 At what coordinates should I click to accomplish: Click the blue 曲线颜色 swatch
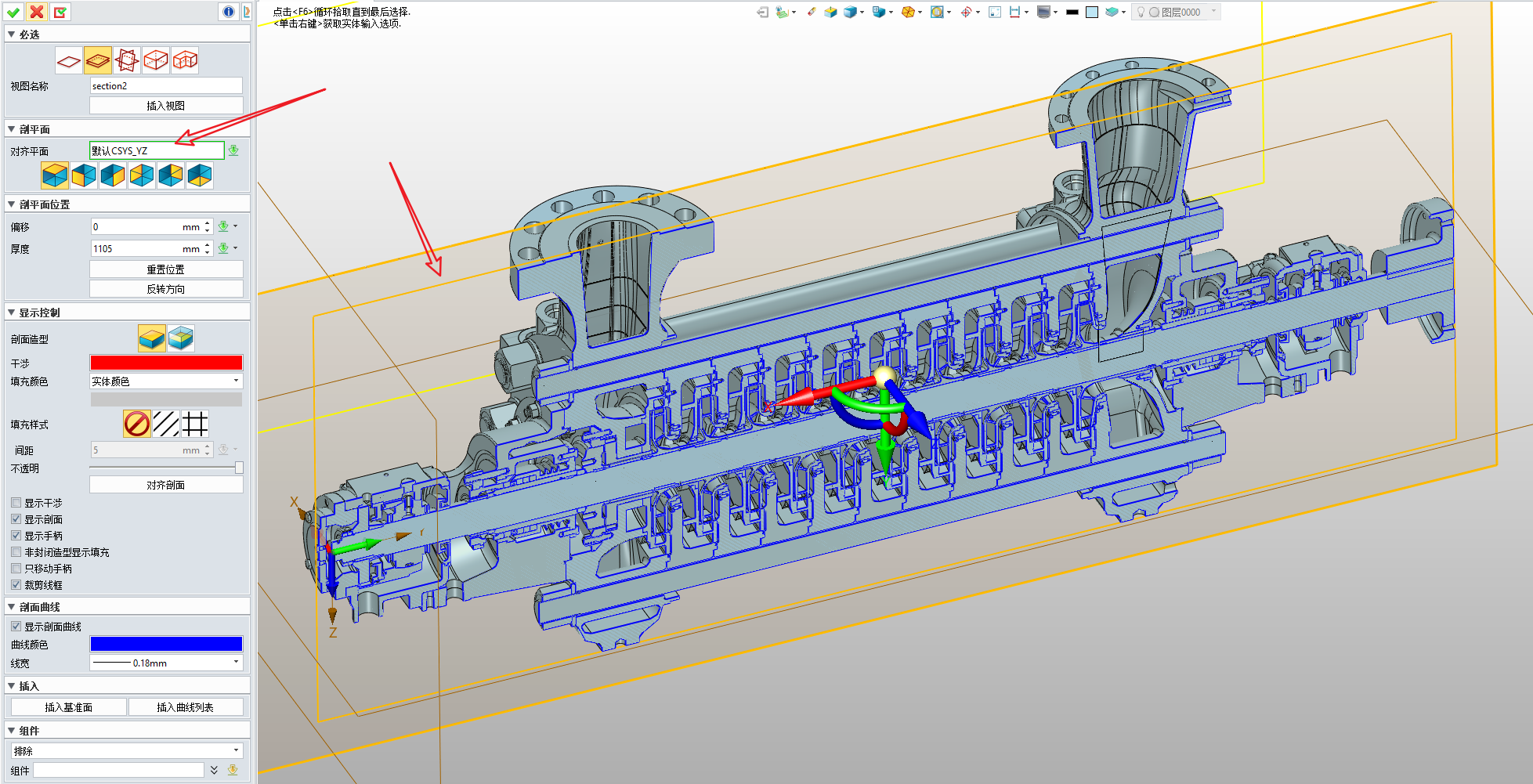click(x=166, y=644)
